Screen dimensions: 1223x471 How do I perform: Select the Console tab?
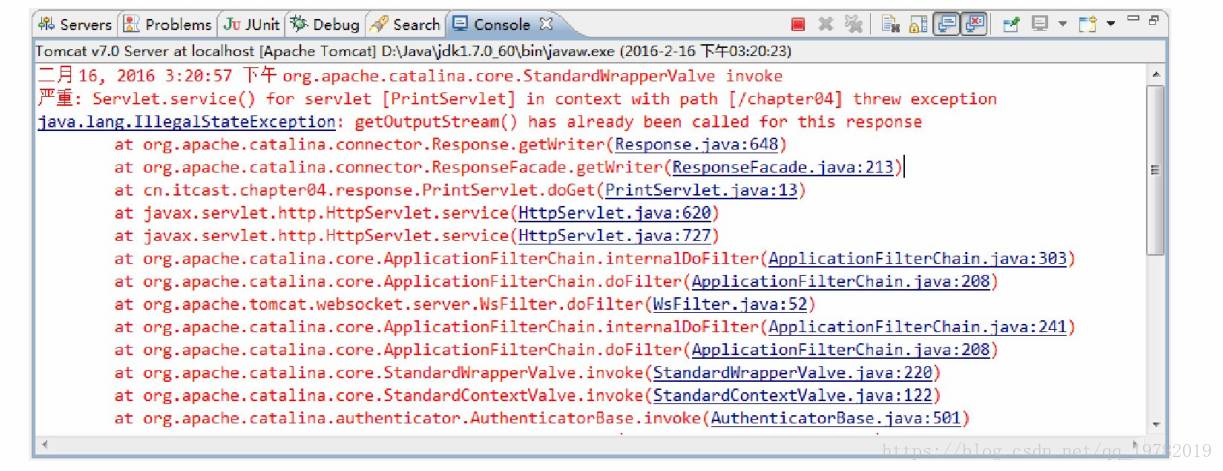493,24
